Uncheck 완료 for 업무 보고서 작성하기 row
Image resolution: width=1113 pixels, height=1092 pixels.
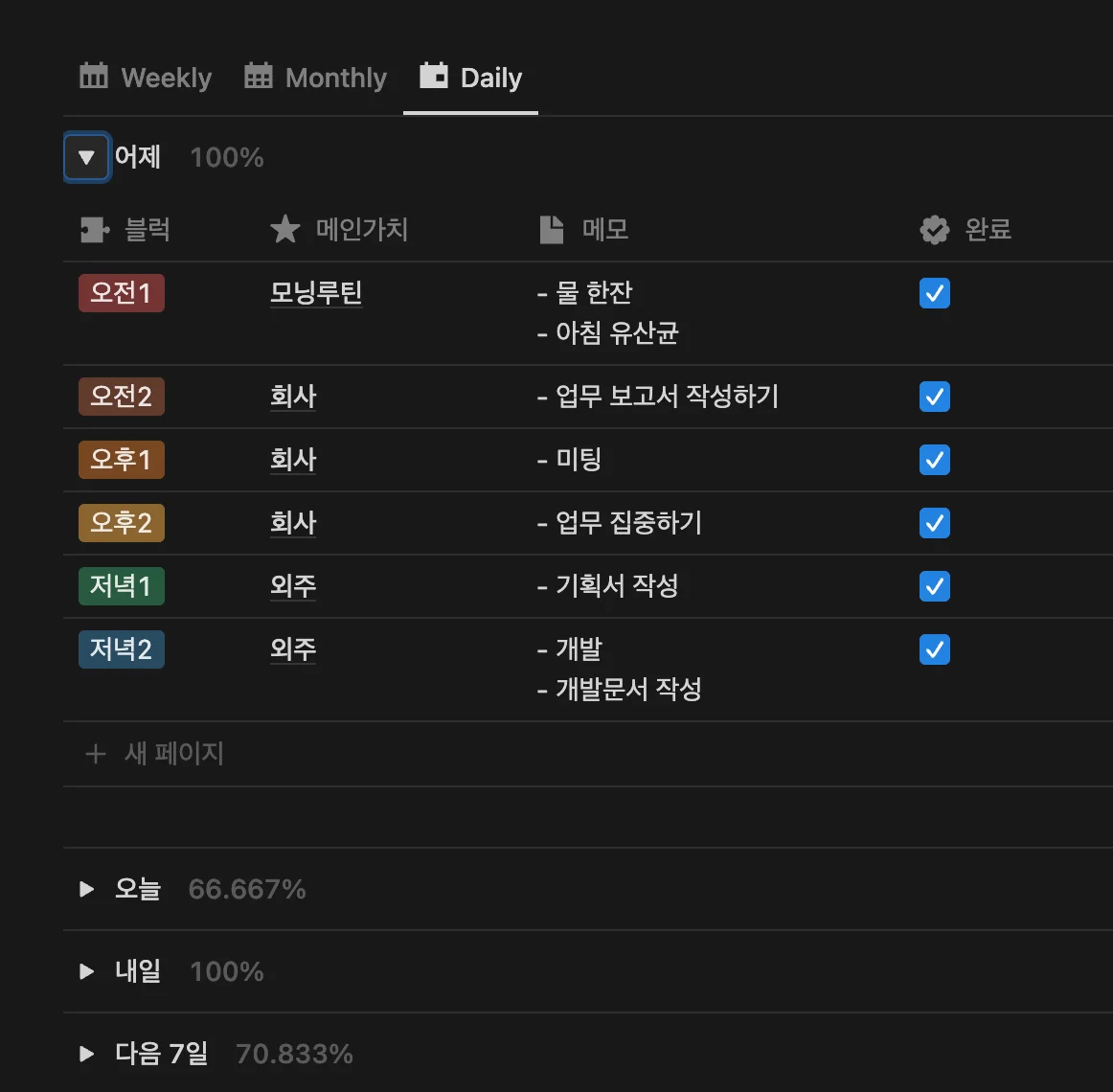click(935, 397)
